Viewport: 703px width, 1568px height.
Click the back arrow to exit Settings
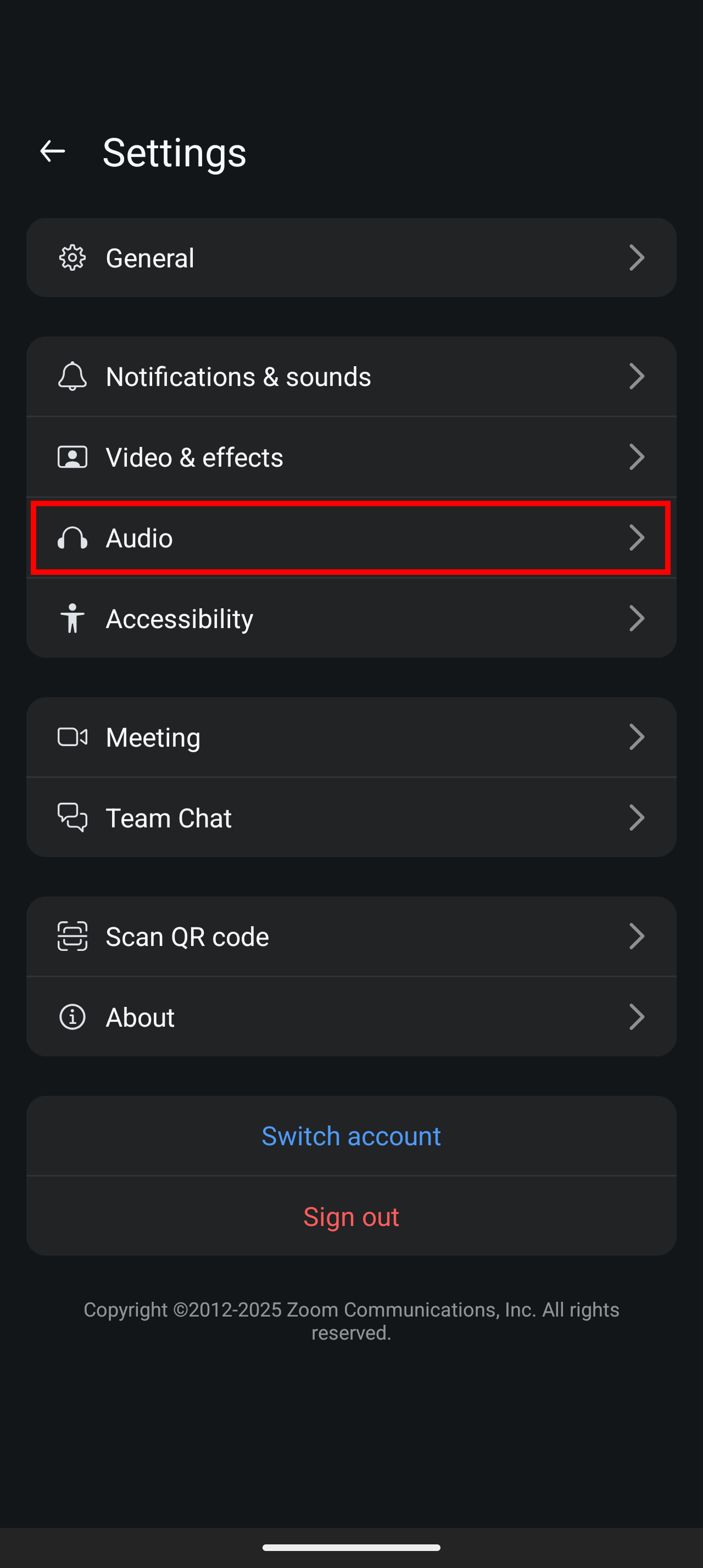click(x=52, y=151)
